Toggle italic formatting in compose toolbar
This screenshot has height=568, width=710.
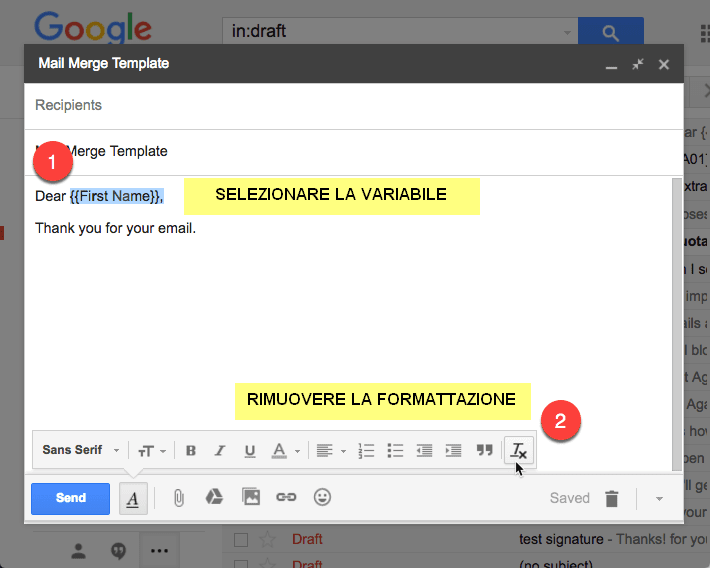tap(220, 450)
